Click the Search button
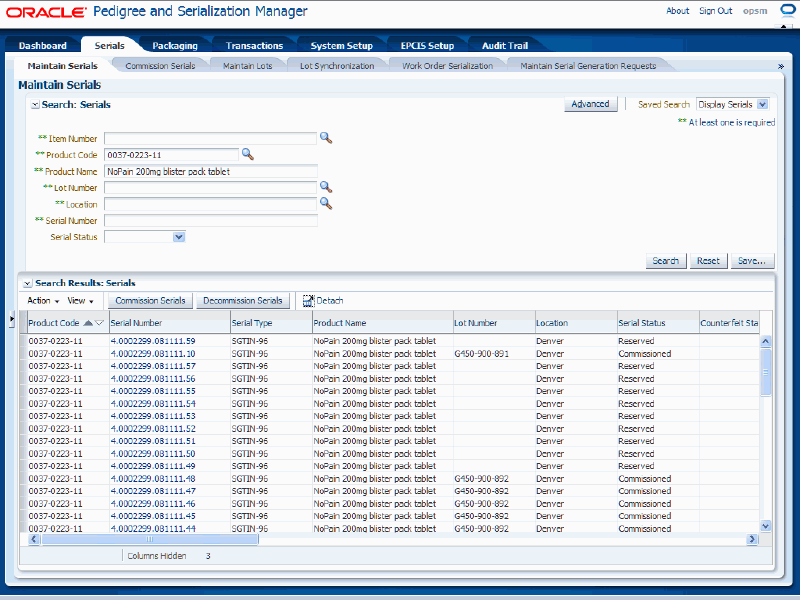800x600 pixels. pyautogui.click(x=666, y=261)
